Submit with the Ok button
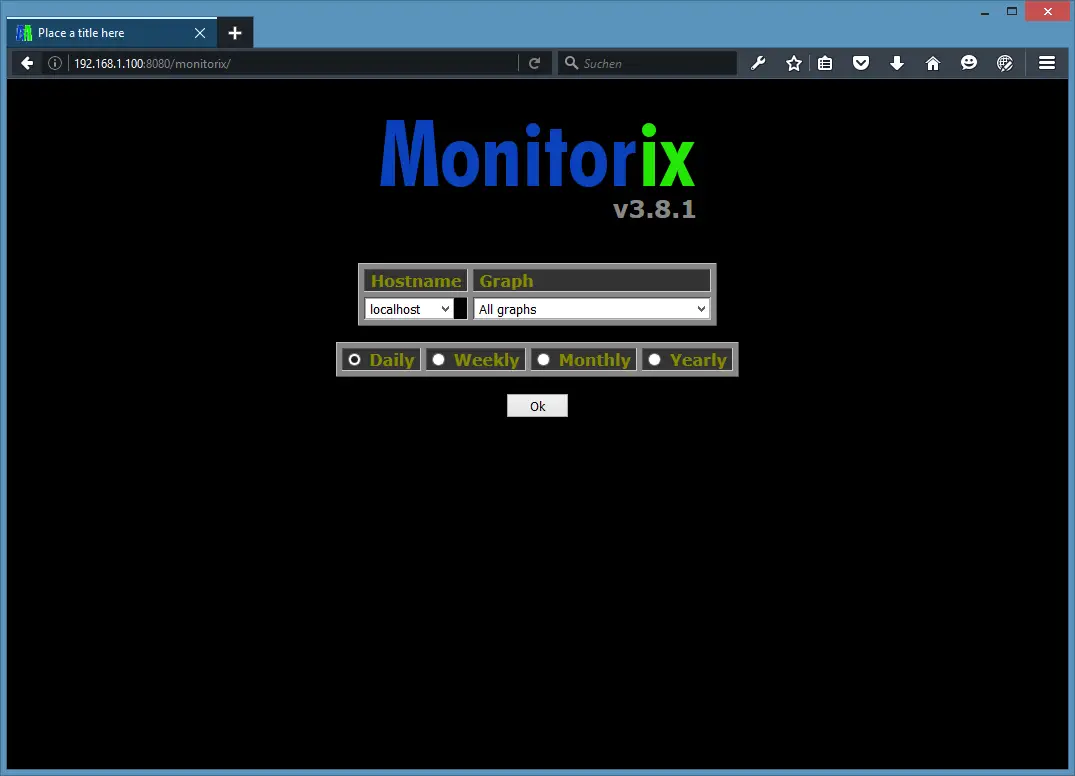 (x=538, y=406)
